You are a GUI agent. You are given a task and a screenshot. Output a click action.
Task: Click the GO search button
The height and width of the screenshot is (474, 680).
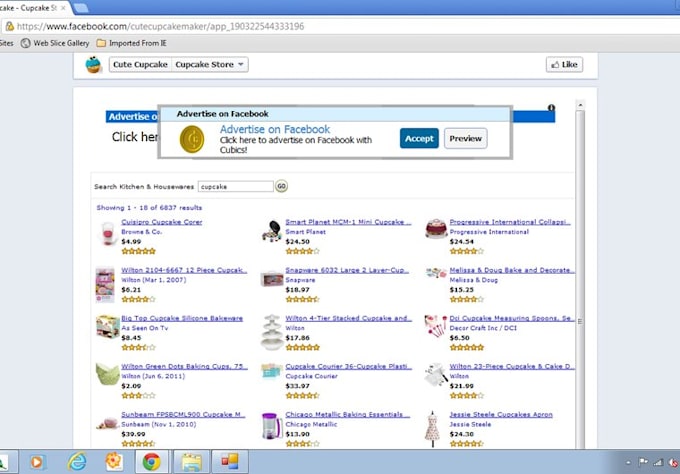click(281, 186)
